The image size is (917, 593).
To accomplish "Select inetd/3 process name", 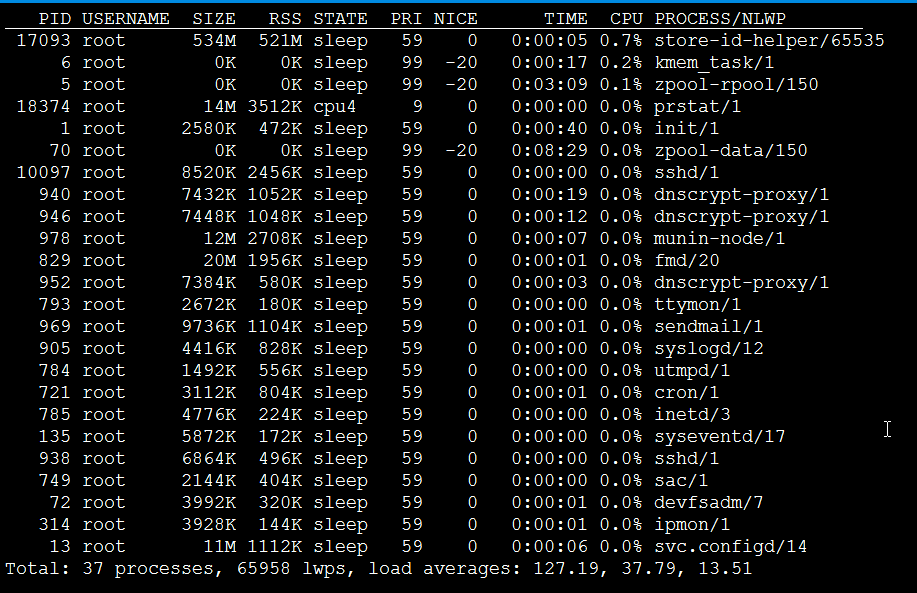I will point(692,415).
